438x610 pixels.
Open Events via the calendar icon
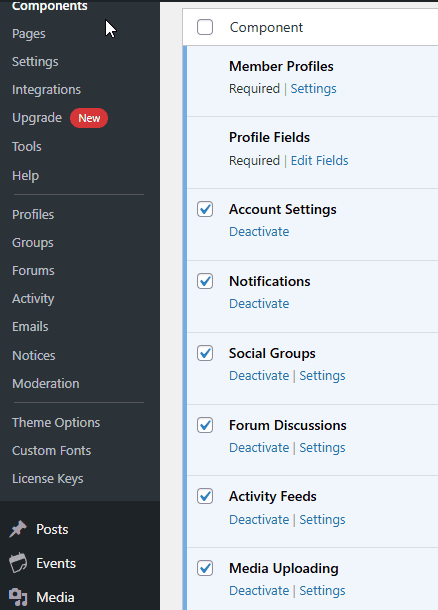coord(18,563)
